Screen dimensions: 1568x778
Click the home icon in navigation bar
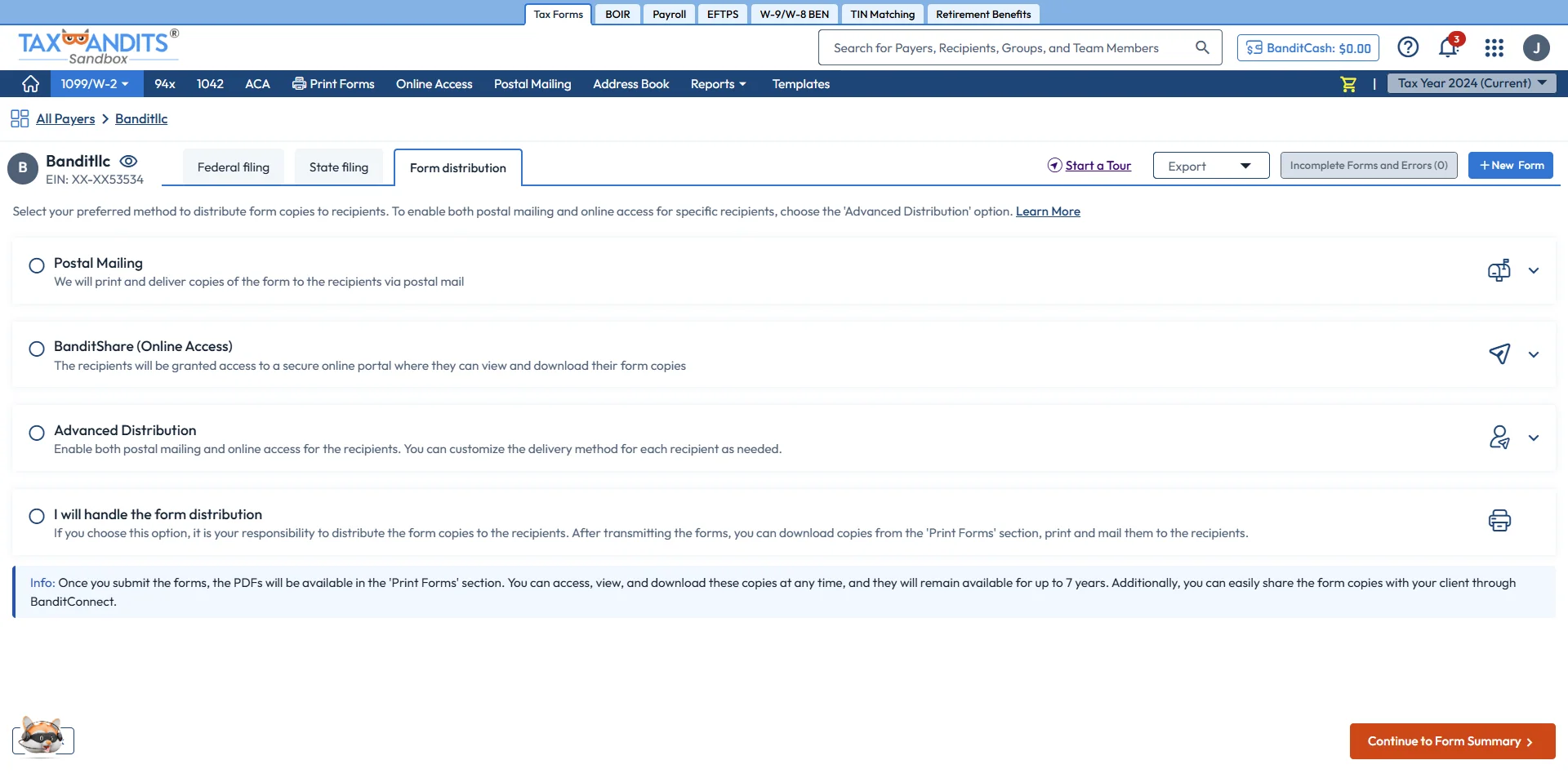point(29,83)
